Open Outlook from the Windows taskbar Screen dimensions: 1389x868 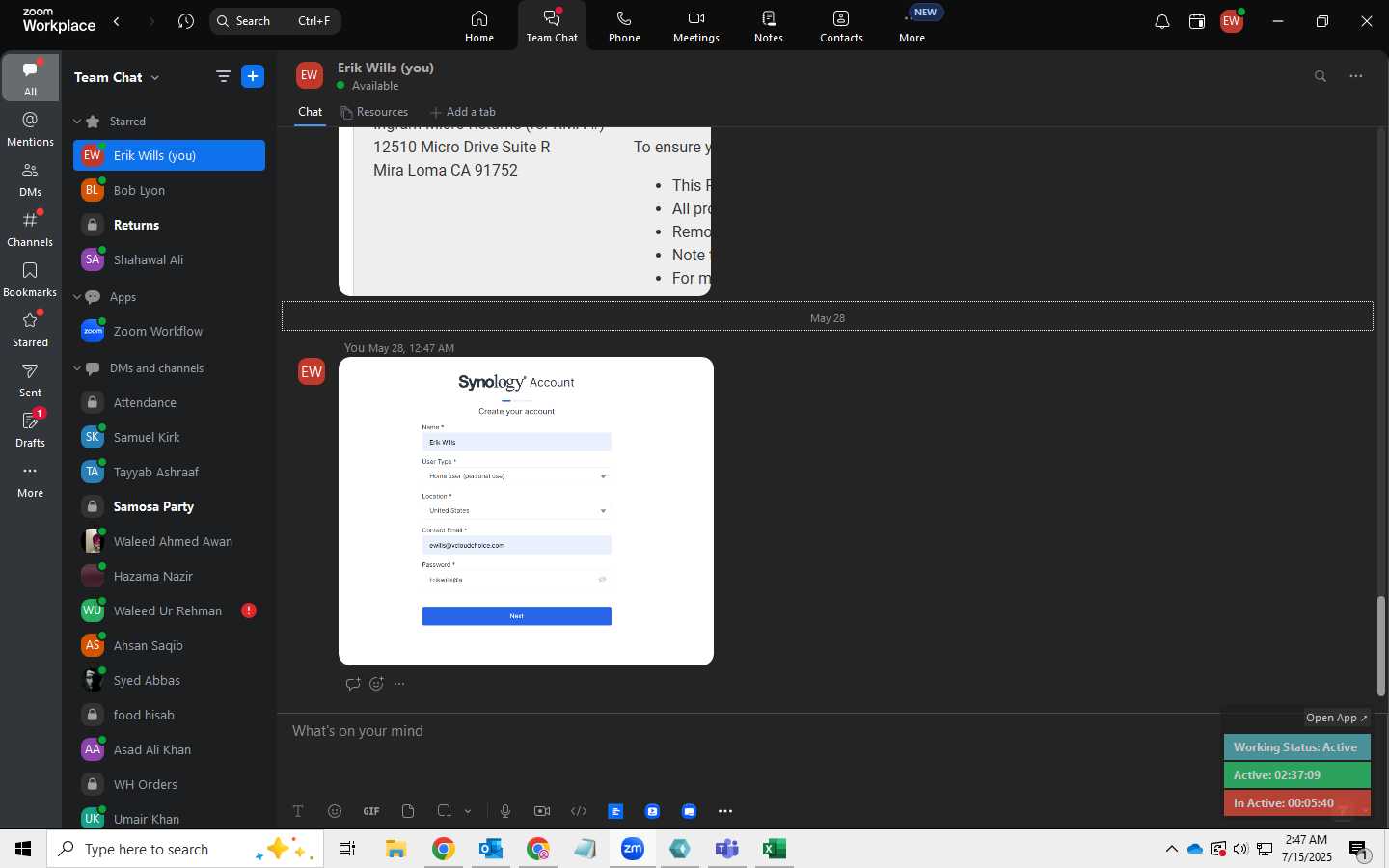[491, 849]
